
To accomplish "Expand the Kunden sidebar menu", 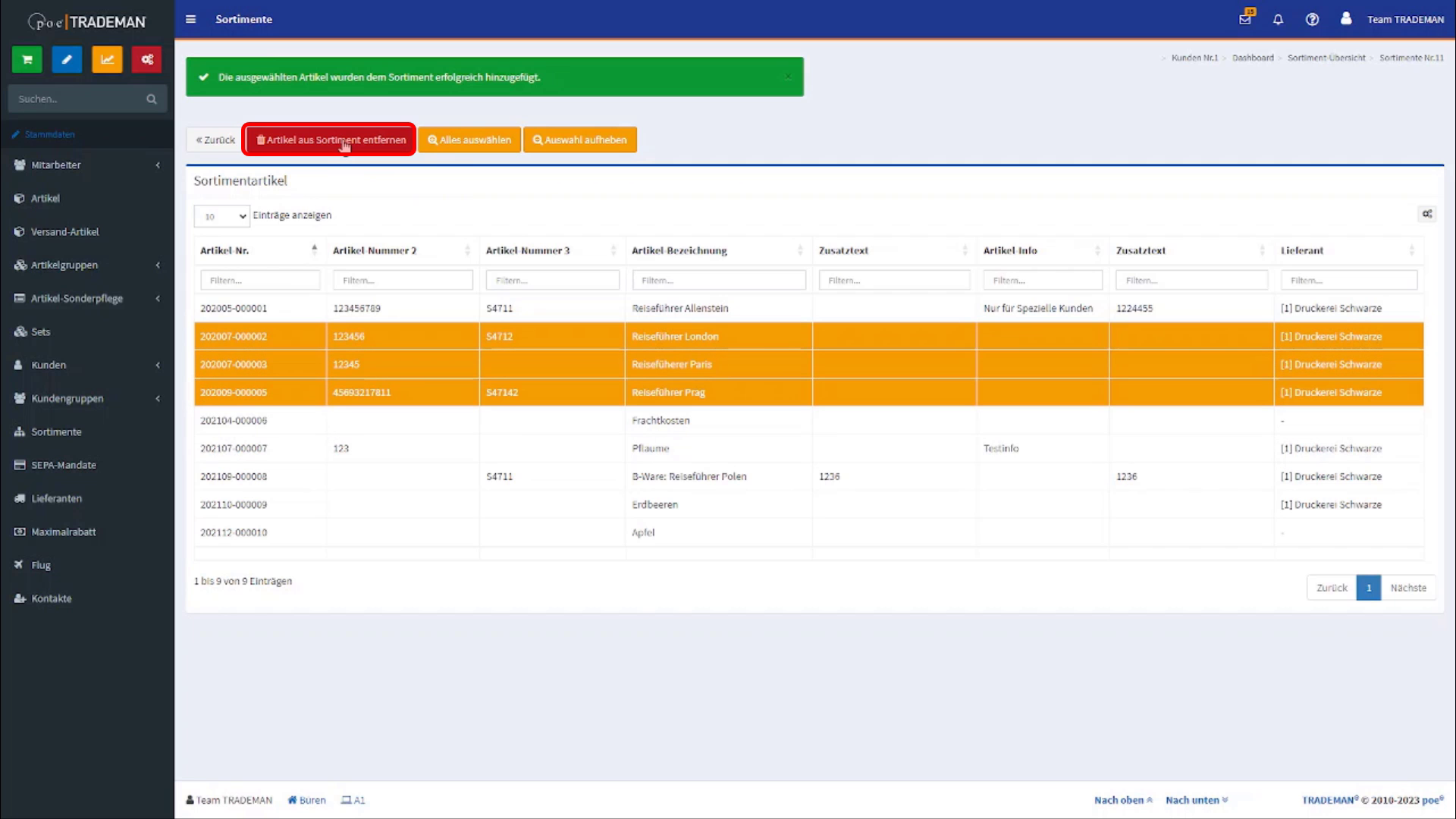I will (87, 365).
